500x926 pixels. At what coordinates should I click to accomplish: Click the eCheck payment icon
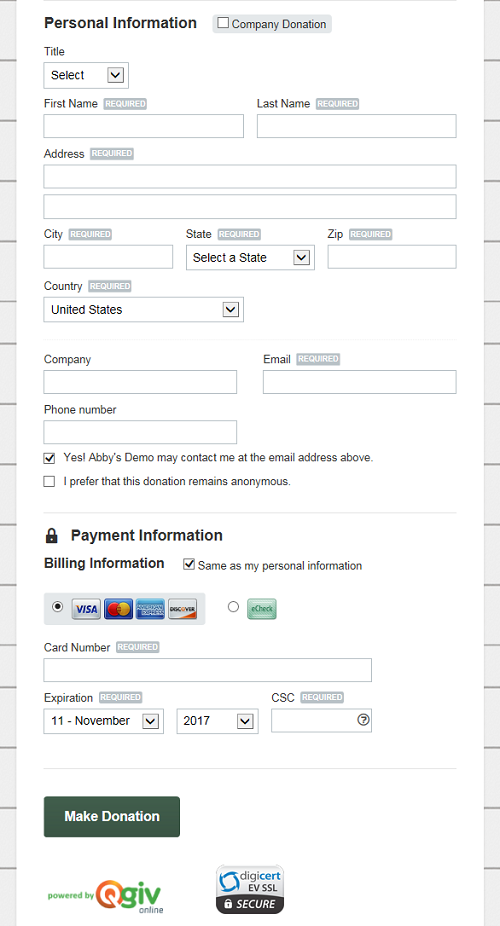pos(262,609)
